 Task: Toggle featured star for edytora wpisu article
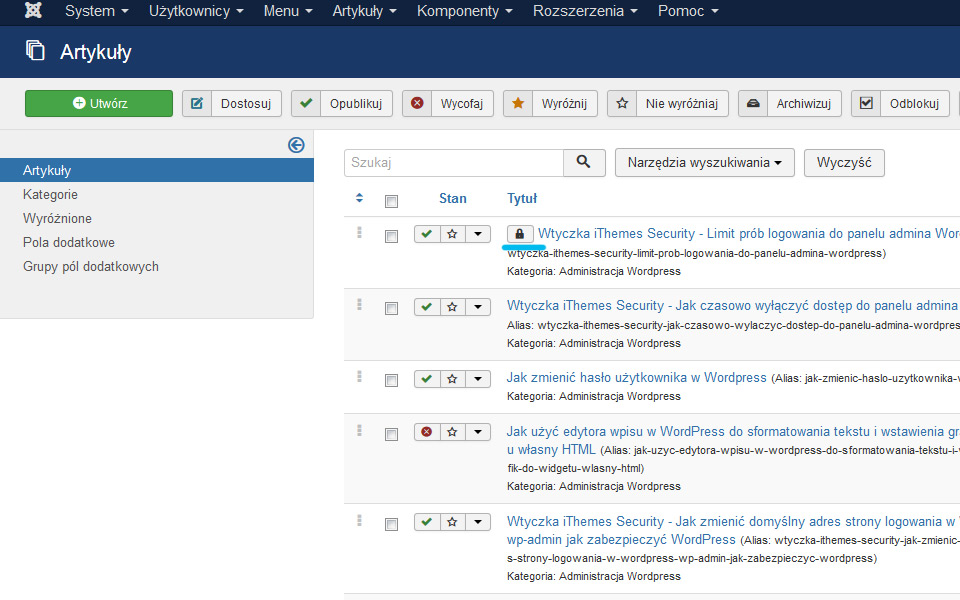(452, 432)
